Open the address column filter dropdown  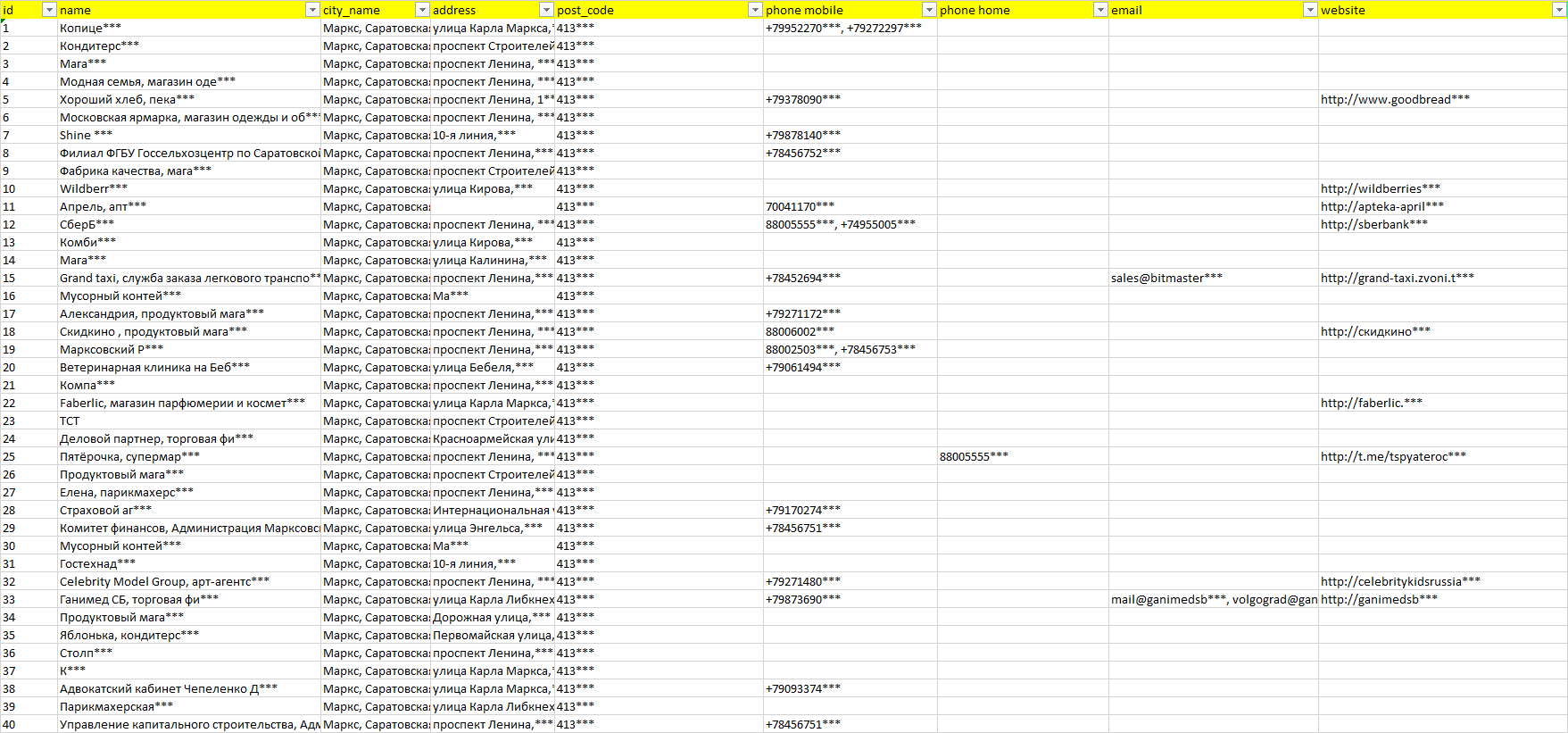(546, 10)
